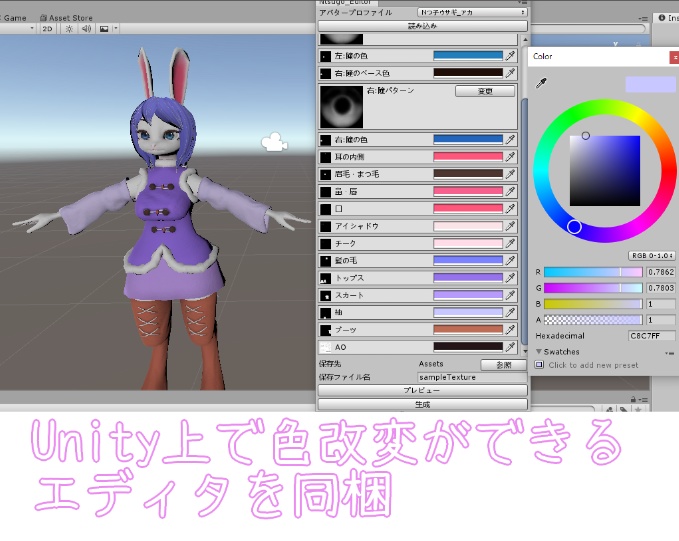This screenshot has height=541, width=679.
Task: Toggle scene audio speaker icon
Action: 87,29
